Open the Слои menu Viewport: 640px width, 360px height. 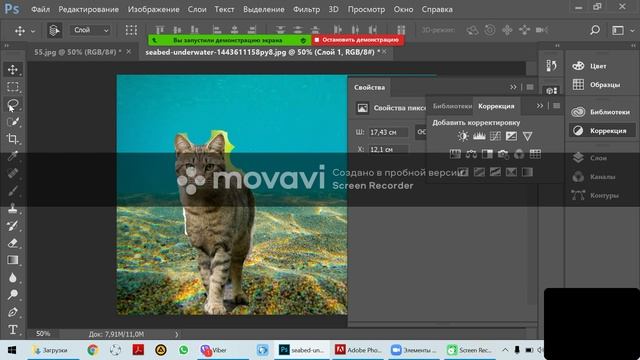(x=197, y=9)
